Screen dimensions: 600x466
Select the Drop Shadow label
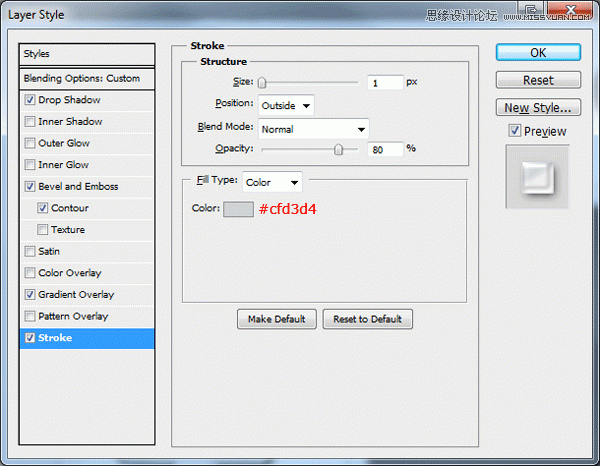[69, 100]
